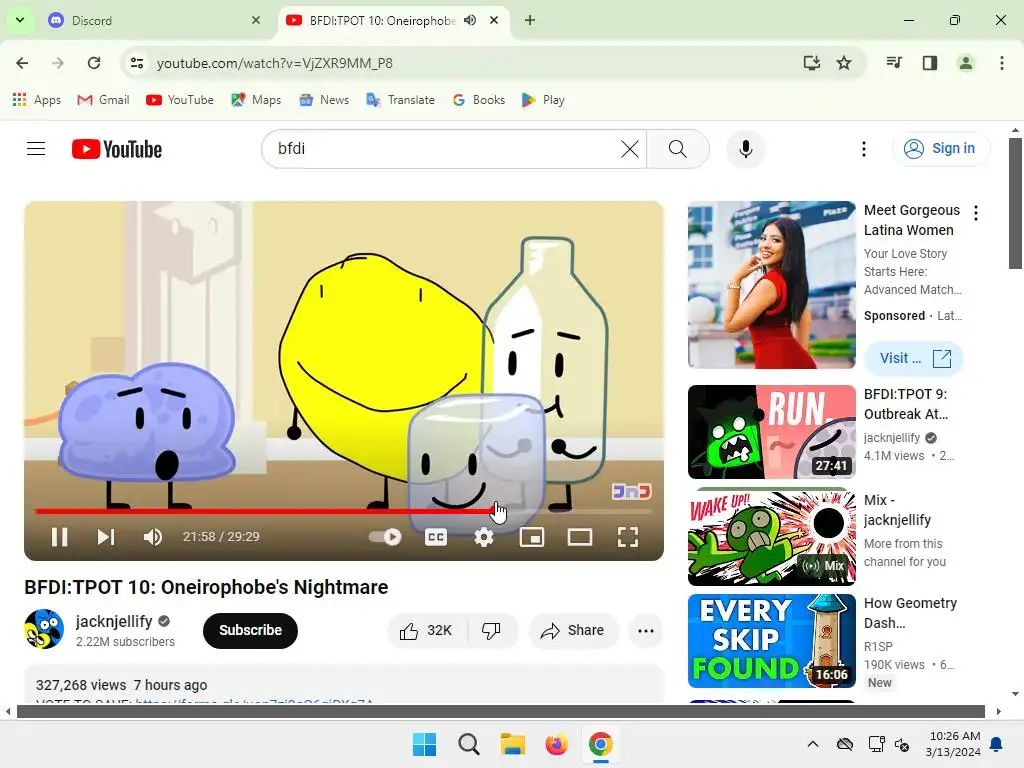
Task: Clear the search box text
Action: 630,149
